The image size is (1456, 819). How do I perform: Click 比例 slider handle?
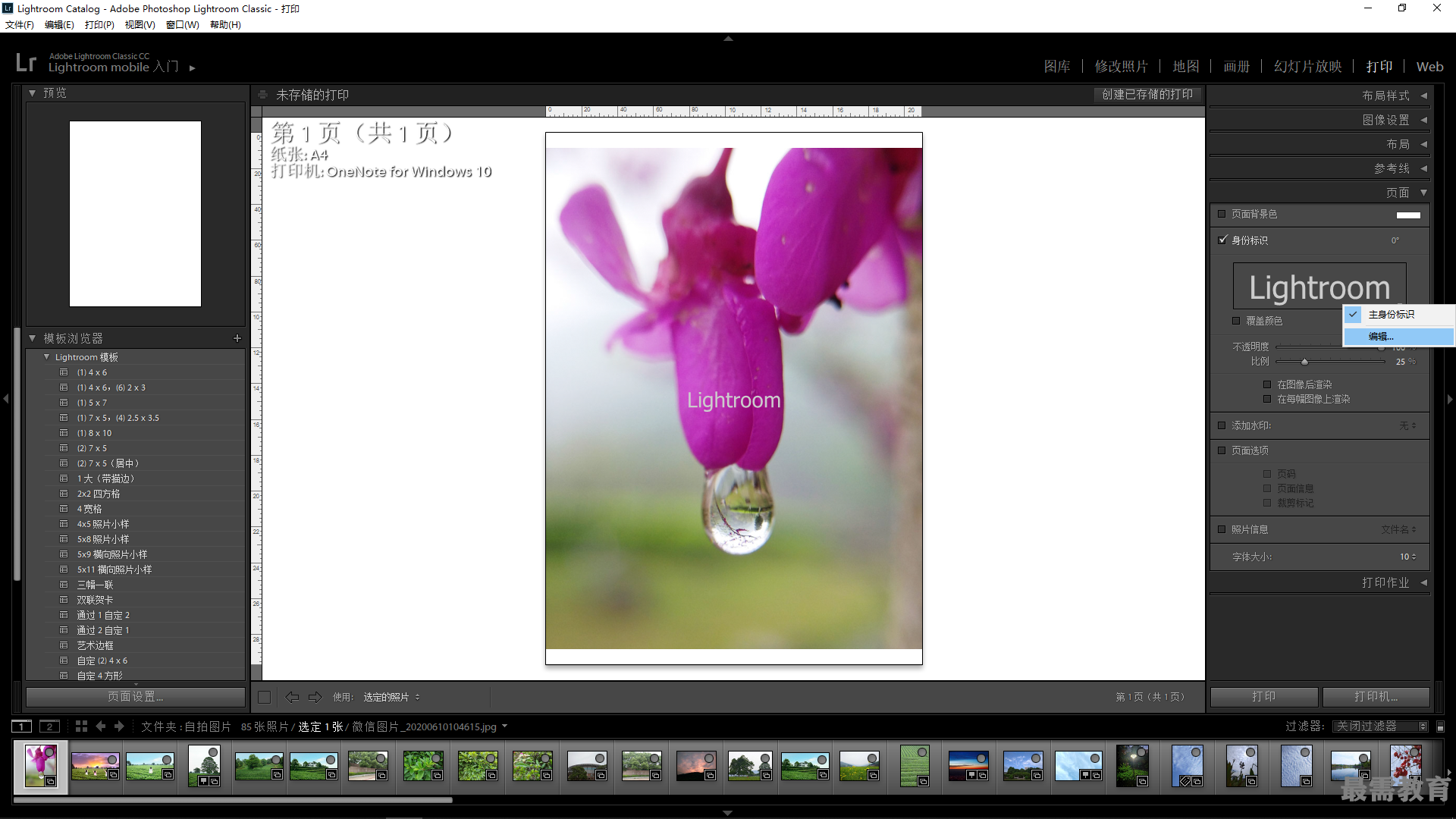[x=1304, y=362]
